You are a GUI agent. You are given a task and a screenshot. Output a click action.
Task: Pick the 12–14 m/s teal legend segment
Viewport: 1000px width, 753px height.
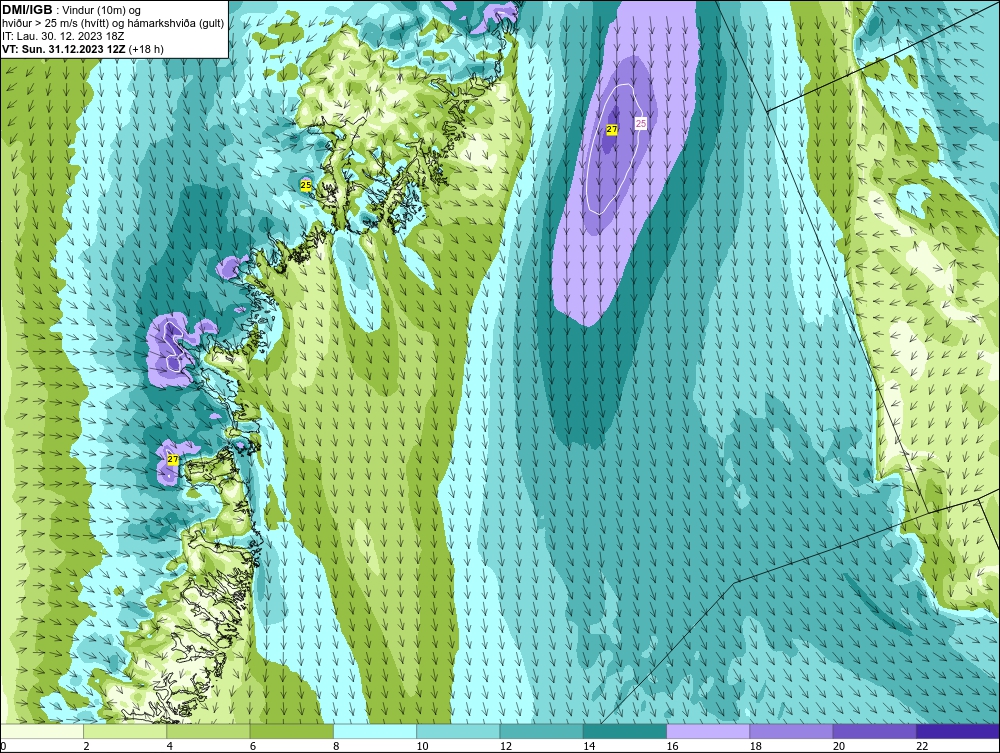[541, 731]
